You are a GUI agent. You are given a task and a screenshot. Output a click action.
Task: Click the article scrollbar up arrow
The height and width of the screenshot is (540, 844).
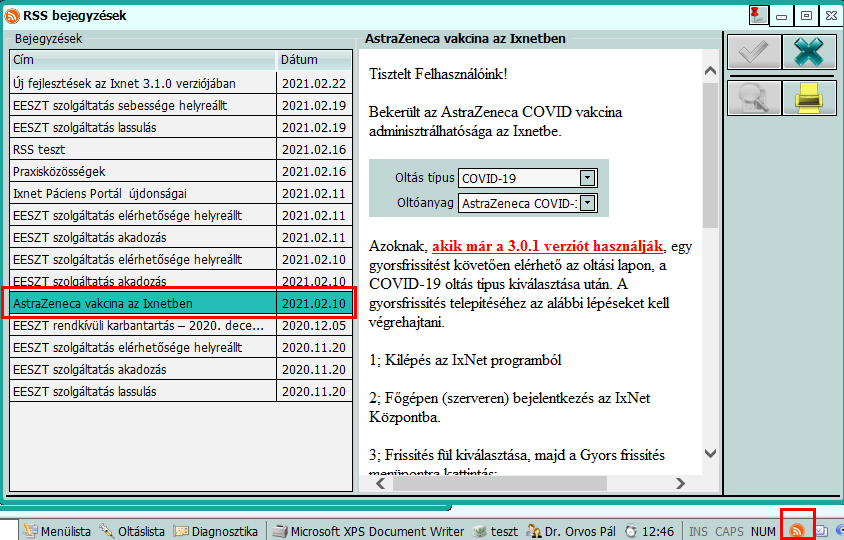(710, 71)
